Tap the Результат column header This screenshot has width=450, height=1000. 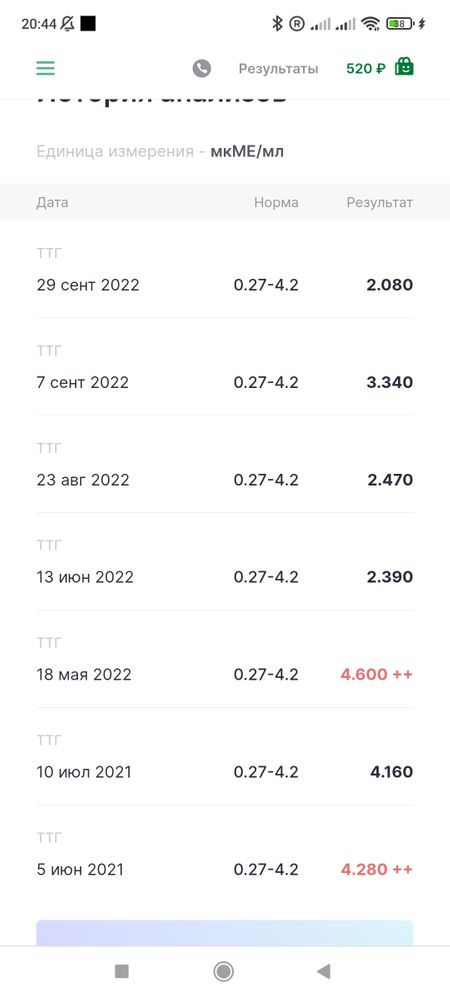pyautogui.click(x=380, y=202)
